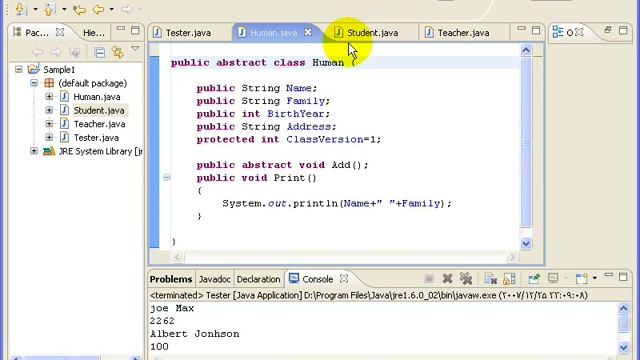Click editor vertical scrollbar thumb
This screenshot has height=360, width=640.
tap(526, 142)
